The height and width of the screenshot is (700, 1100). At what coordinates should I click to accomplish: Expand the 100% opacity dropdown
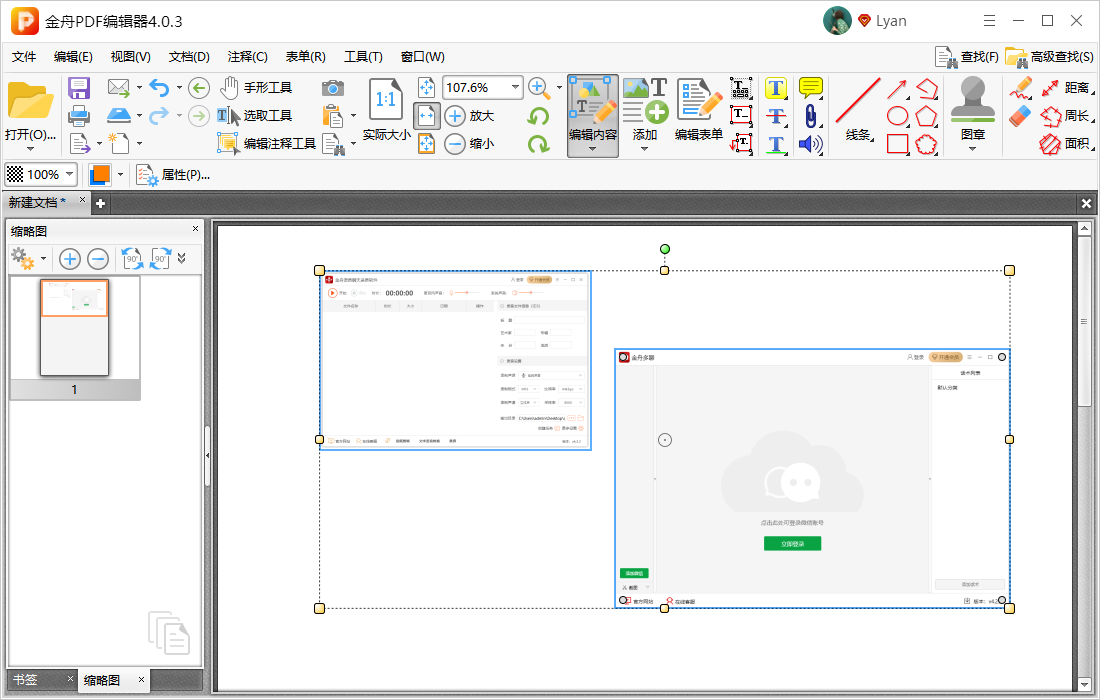pos(70,175)
